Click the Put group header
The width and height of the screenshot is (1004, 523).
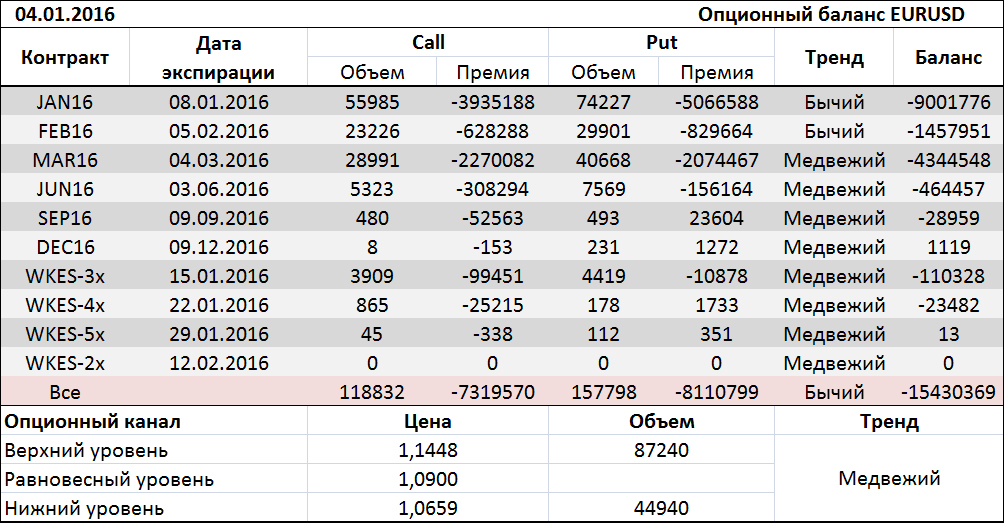point(662,42)
